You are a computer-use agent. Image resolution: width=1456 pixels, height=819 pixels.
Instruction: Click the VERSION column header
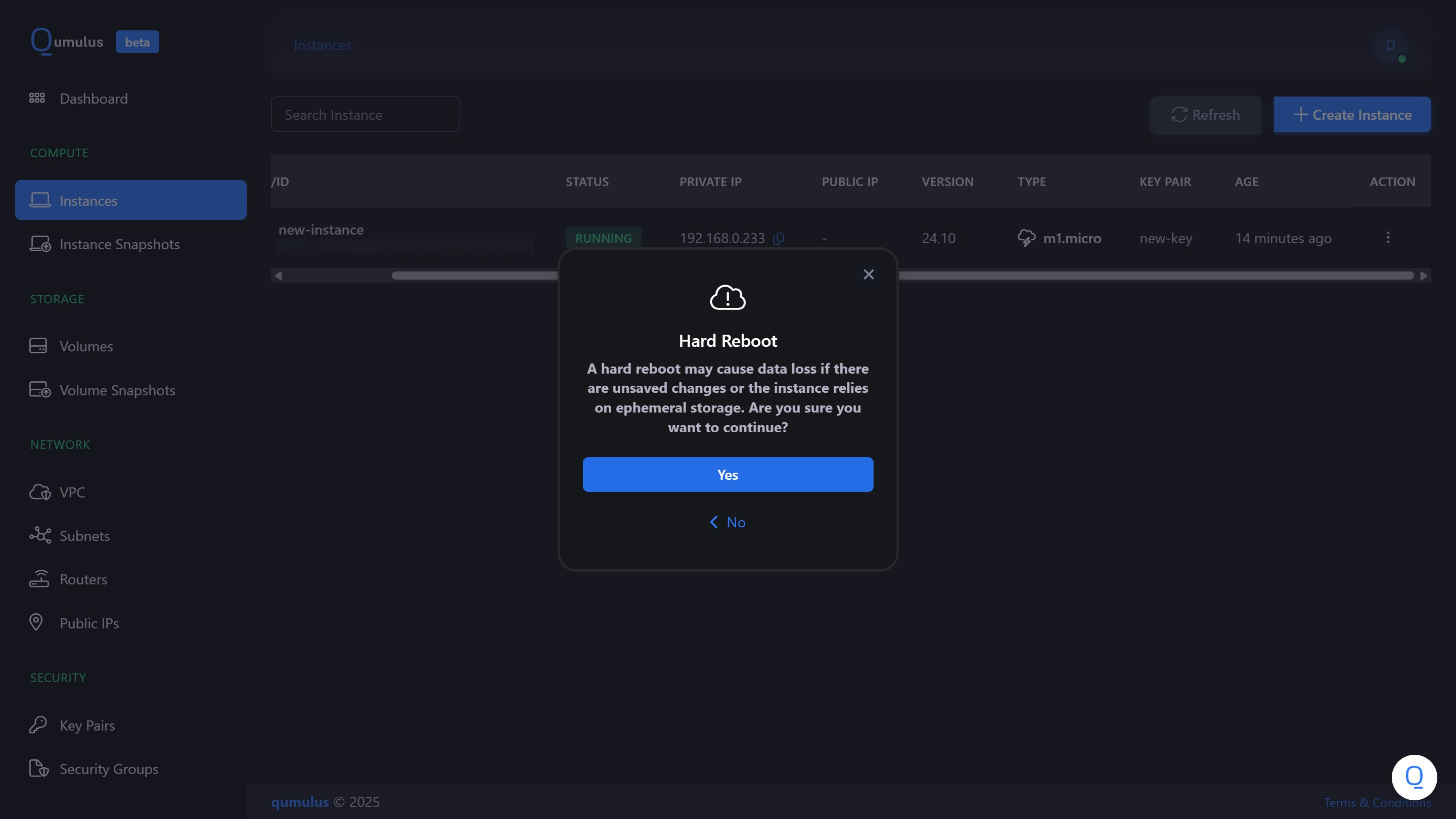947,181
